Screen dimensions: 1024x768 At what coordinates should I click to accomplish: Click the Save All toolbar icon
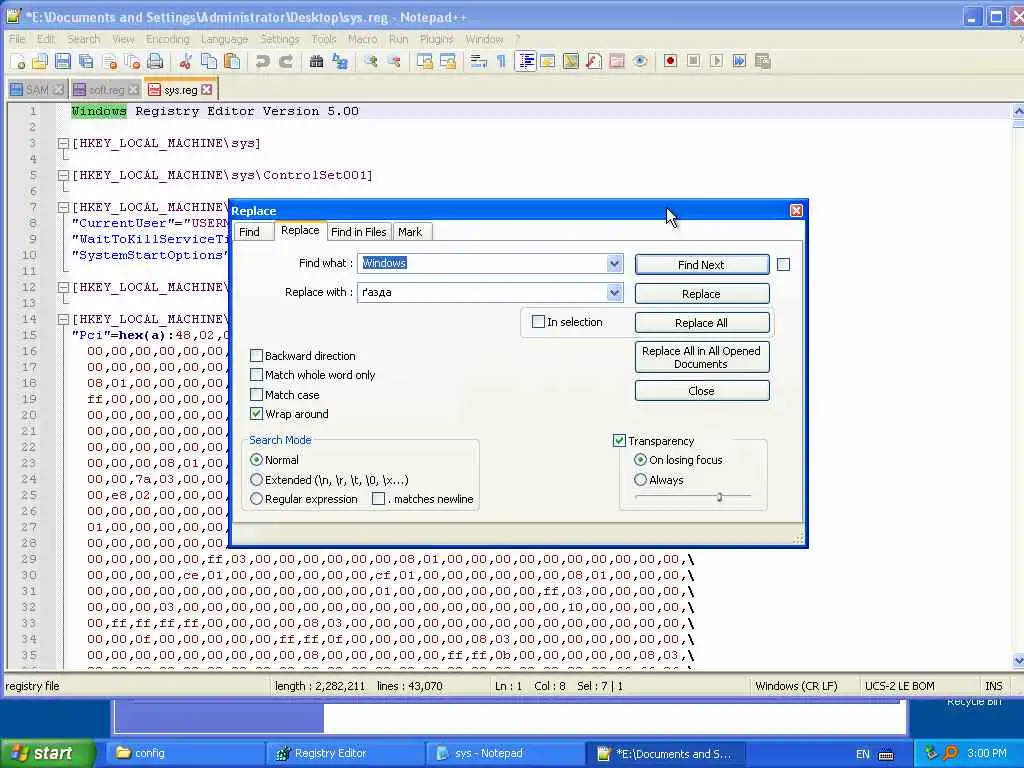pos(86,61)
